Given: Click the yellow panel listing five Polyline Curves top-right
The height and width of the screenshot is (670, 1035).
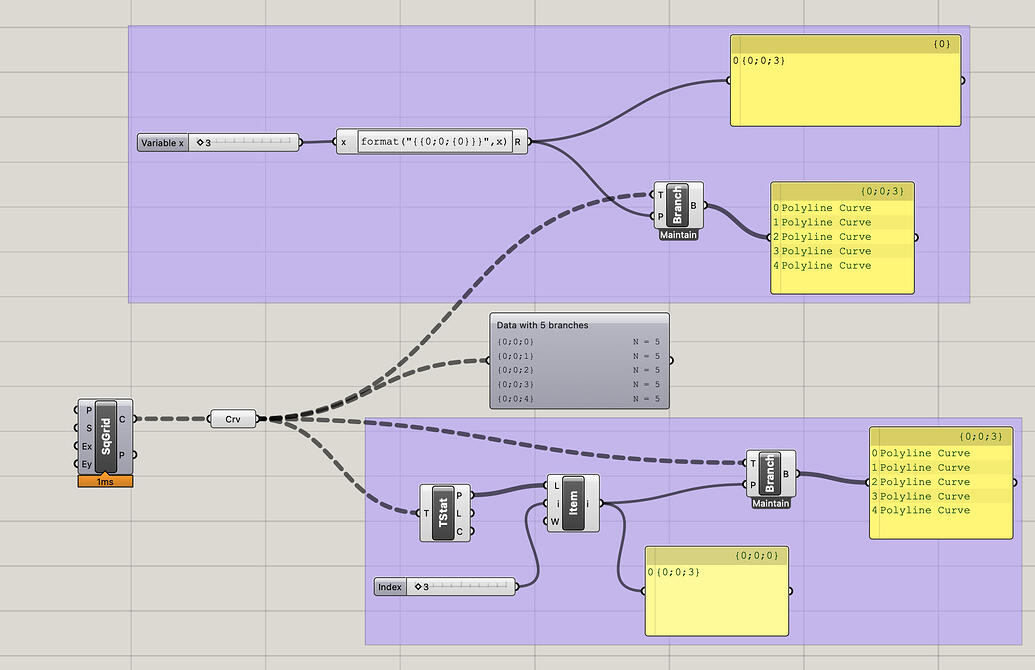Looking at the screenshot, I should point(842,237).
